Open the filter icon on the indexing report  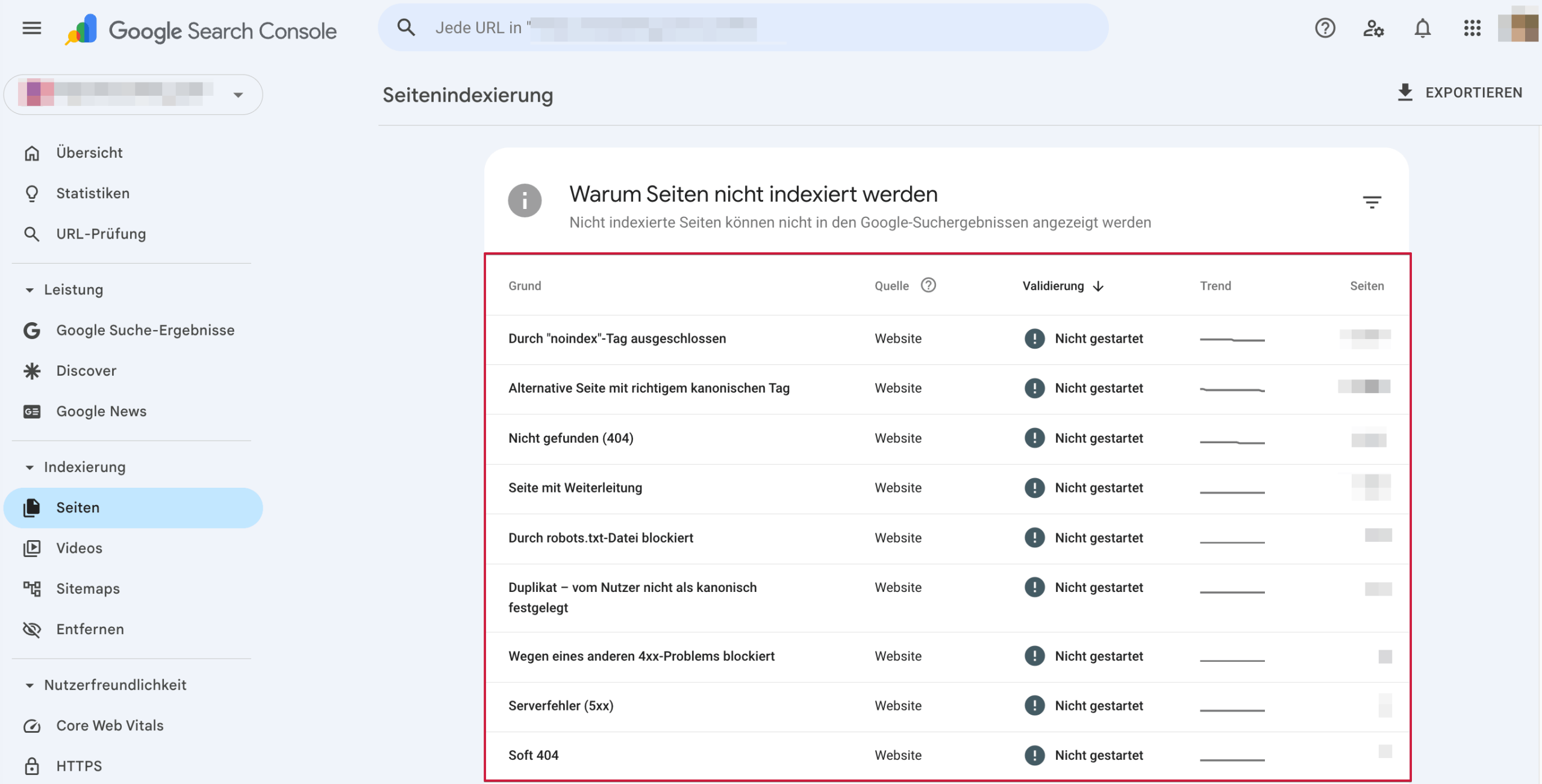click(1373, 201)
